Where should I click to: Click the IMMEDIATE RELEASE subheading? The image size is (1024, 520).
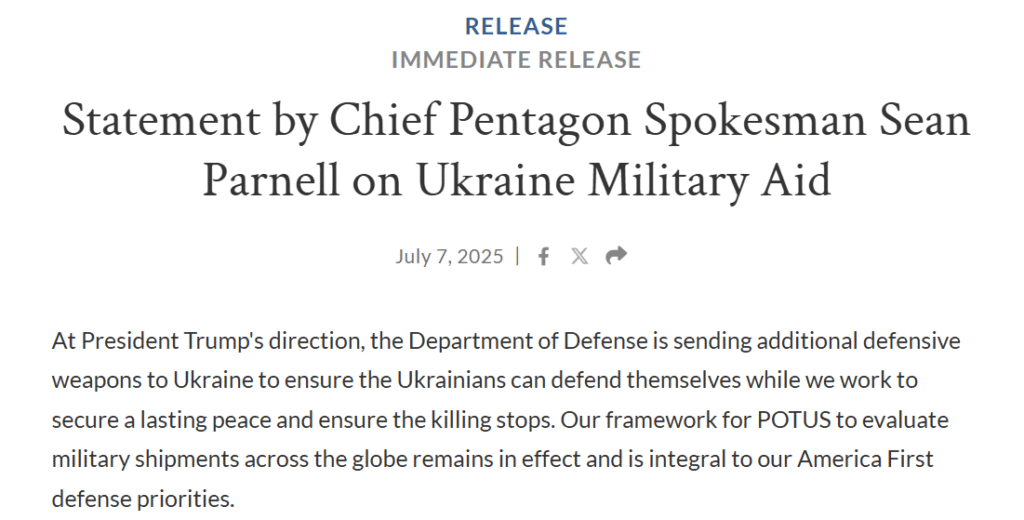[x=516, y=60]
